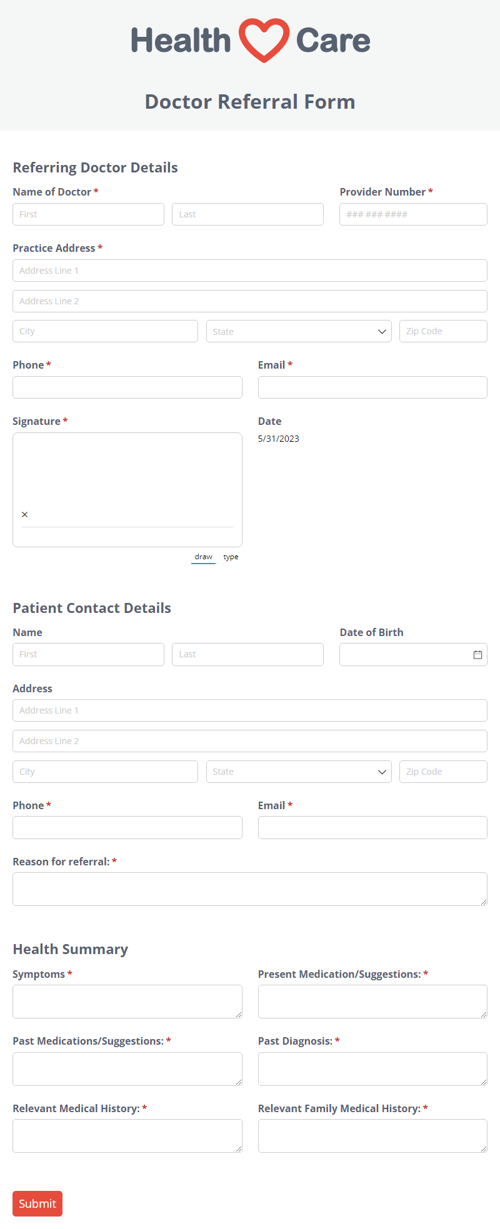The height and width of the screenshot is (1229, 500).
Task: Expand the patient's State dropdown arrow
Action: point(382,772)
